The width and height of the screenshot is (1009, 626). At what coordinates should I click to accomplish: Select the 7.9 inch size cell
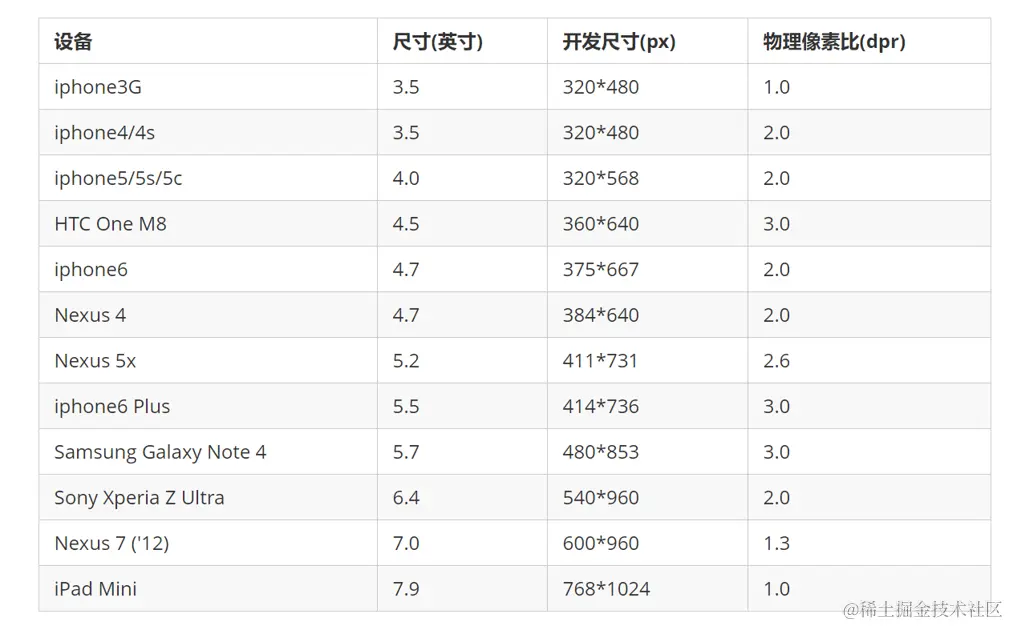[x=462, y=589]
